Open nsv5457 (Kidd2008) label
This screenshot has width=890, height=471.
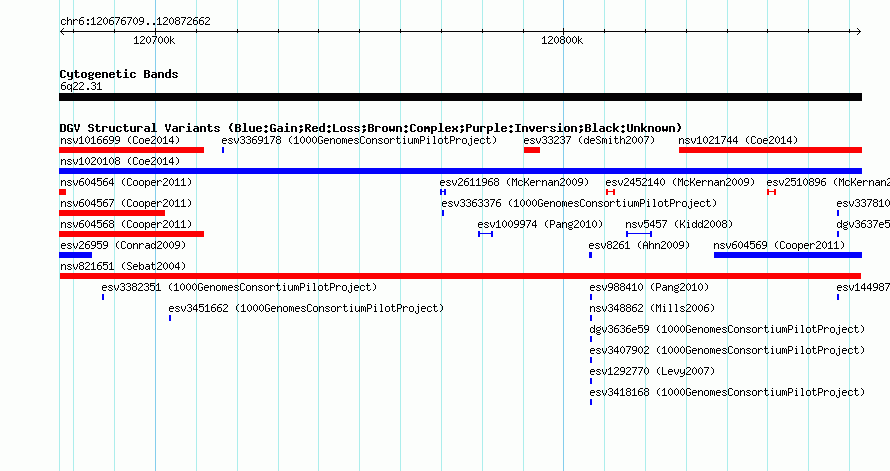point(679,224)
